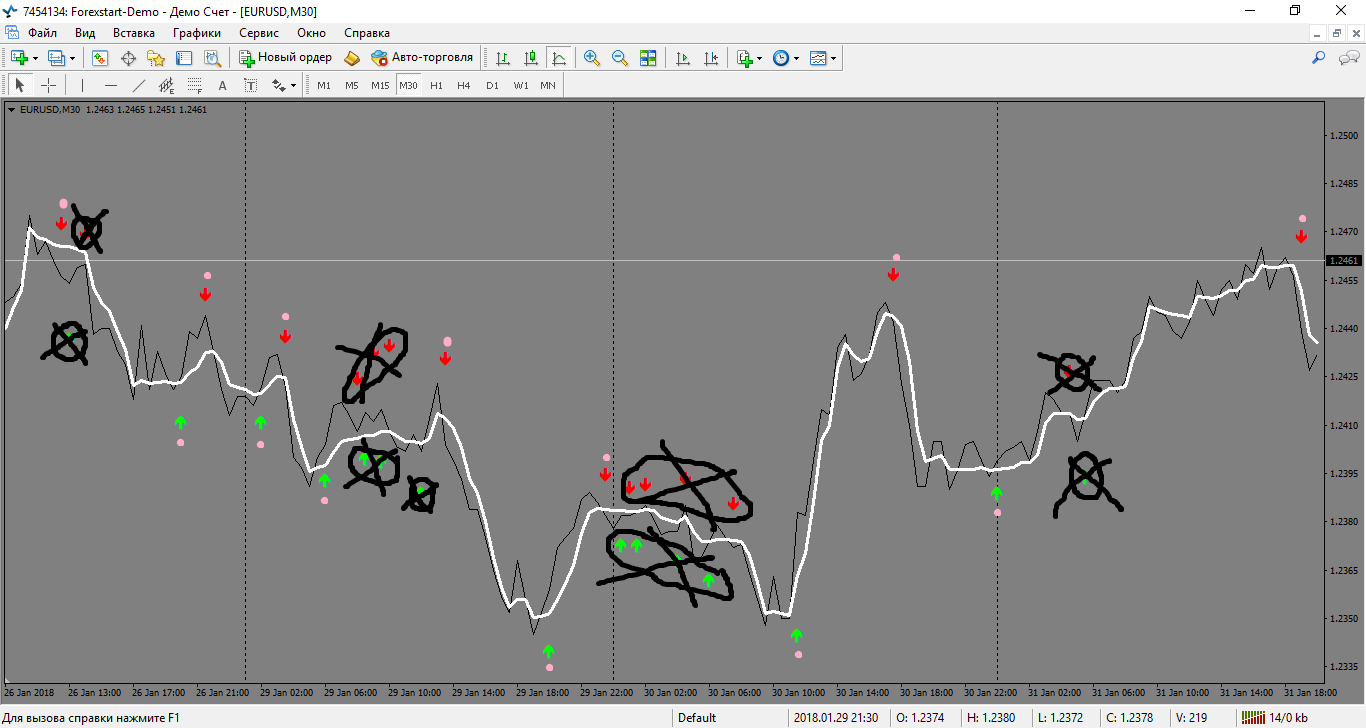1366x728 pixels.
Task: Insert a text object (A icon)
Action: [222, 85]
